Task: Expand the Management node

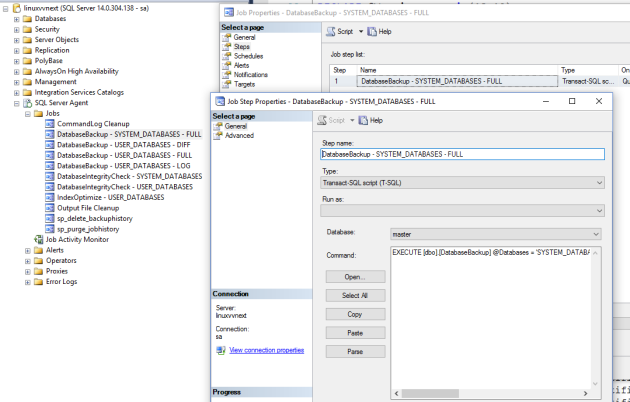Action: coord(16,82)
